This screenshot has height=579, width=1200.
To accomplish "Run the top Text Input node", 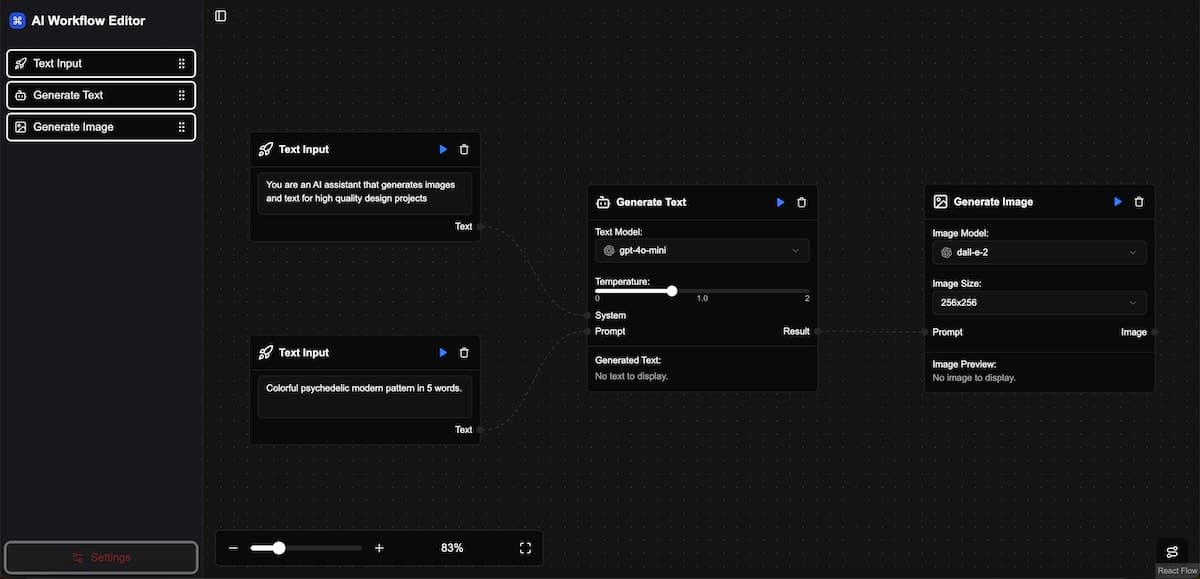I will (442, 148).
